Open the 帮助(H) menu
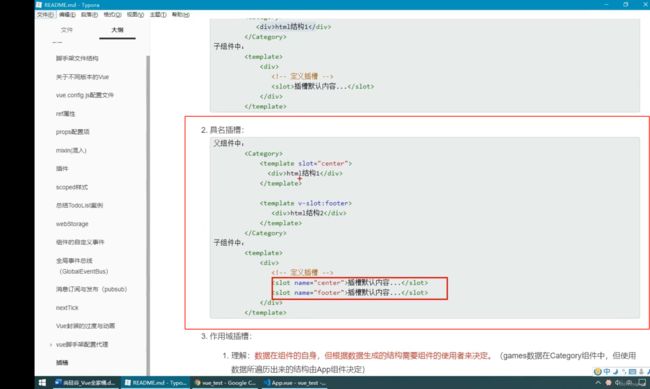Image resolution: width=650 pixels, height=389 pixels. 181,15
